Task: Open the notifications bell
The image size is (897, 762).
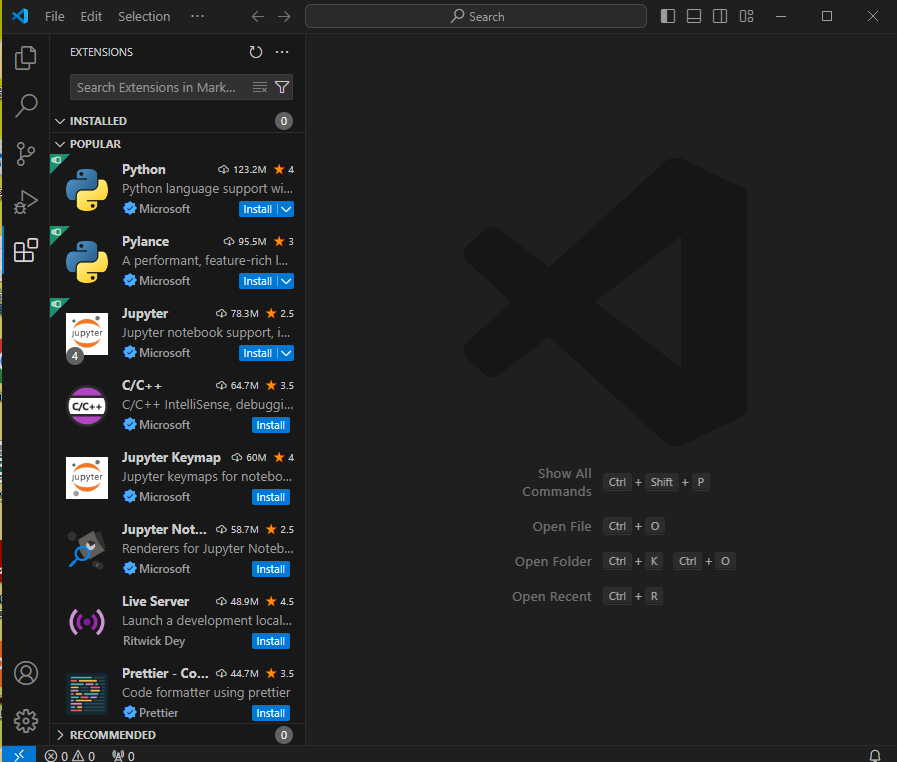Action: coord(875,756)
